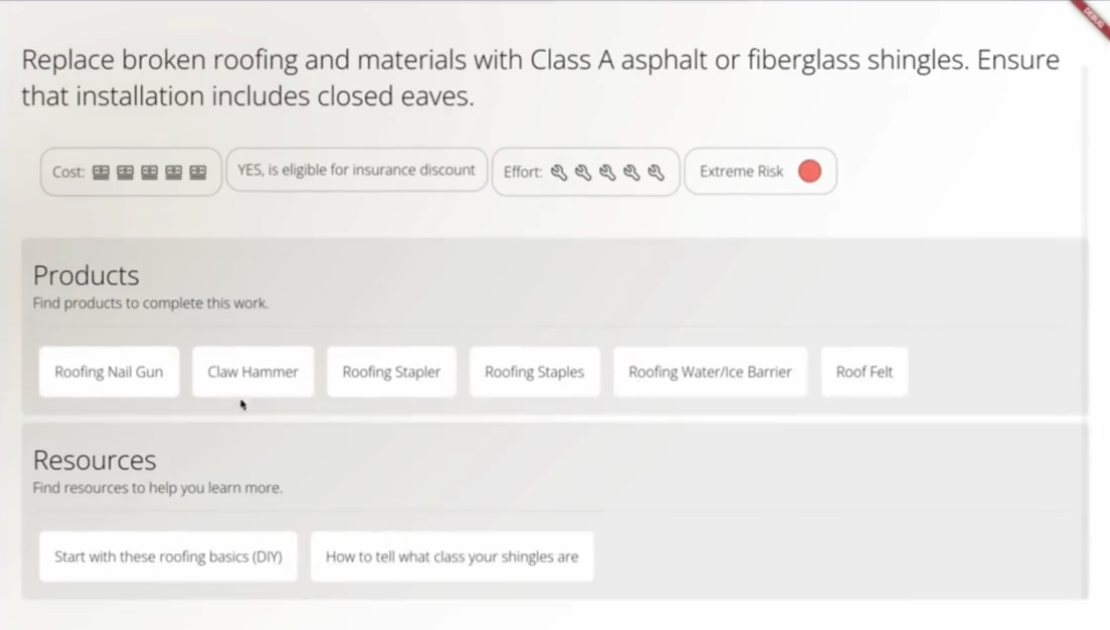Open the Roofing Stapler product

(x=391, y=372)
